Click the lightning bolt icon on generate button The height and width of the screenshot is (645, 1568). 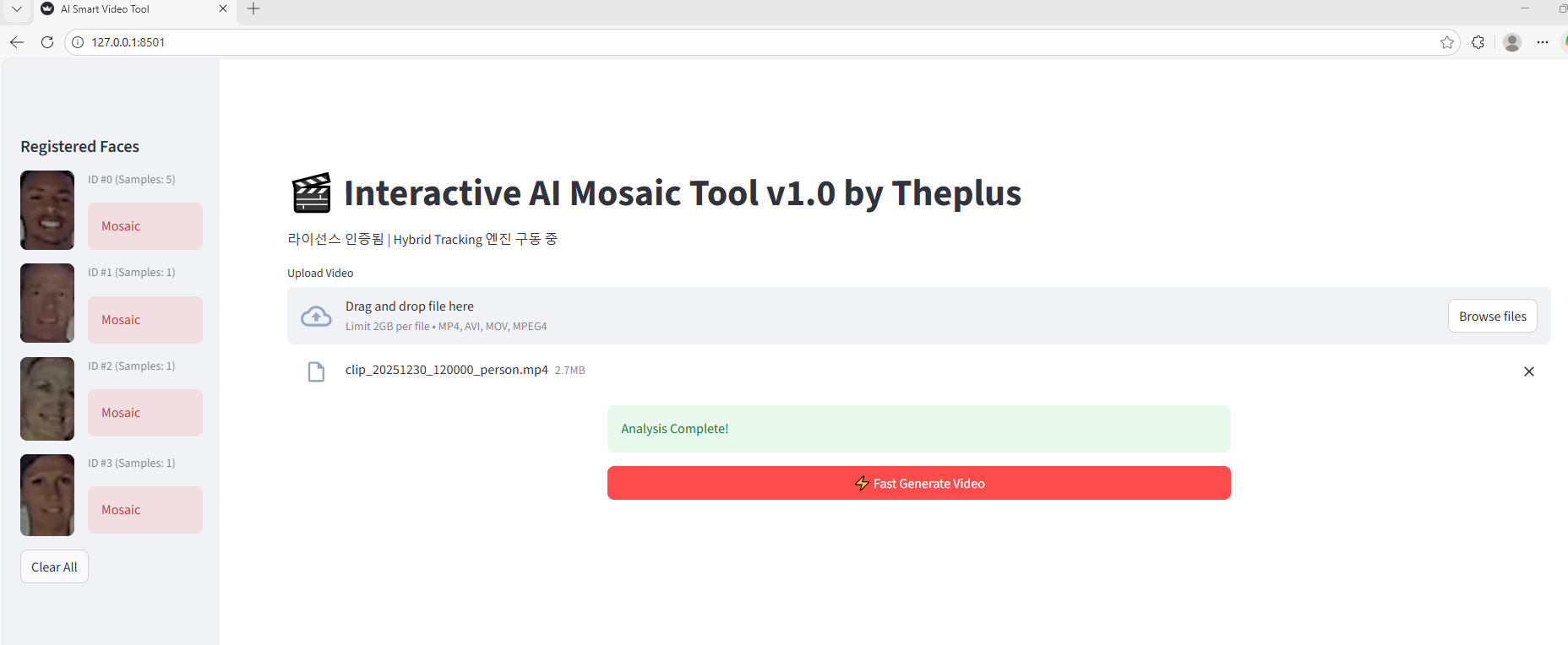point(862,483)
